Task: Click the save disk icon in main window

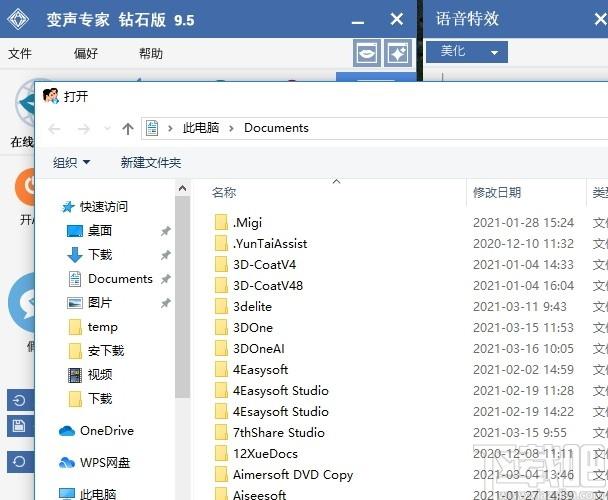Action: coord(19,426)
